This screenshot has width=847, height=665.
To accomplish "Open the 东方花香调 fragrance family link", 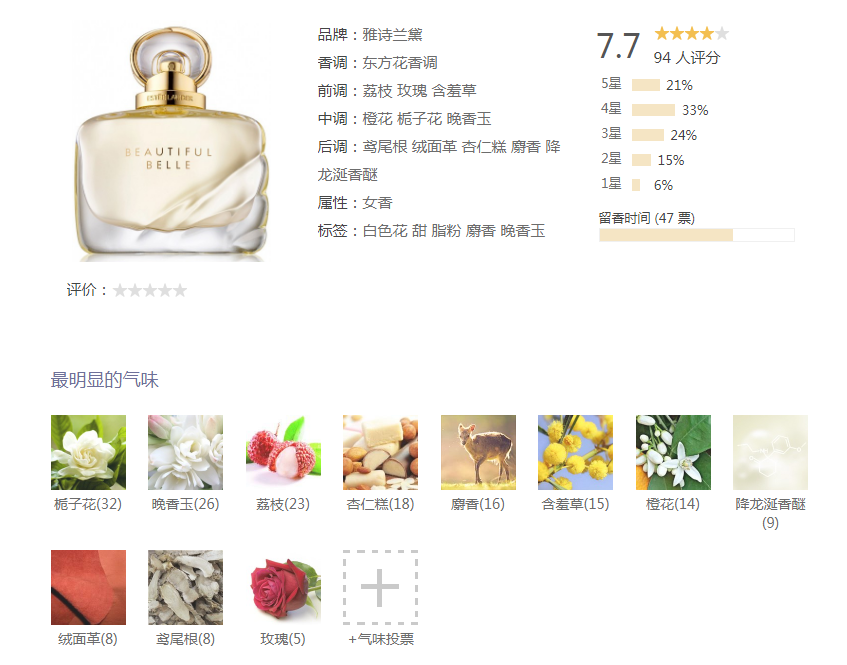I will coord(400,63).
